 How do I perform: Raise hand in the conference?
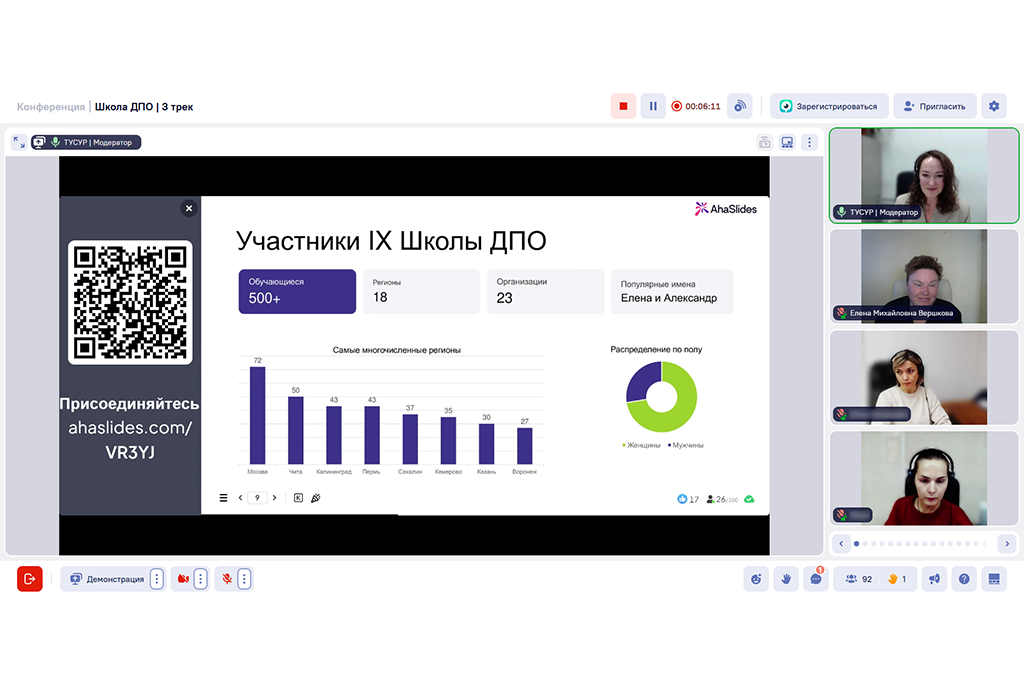click(786, 579)
